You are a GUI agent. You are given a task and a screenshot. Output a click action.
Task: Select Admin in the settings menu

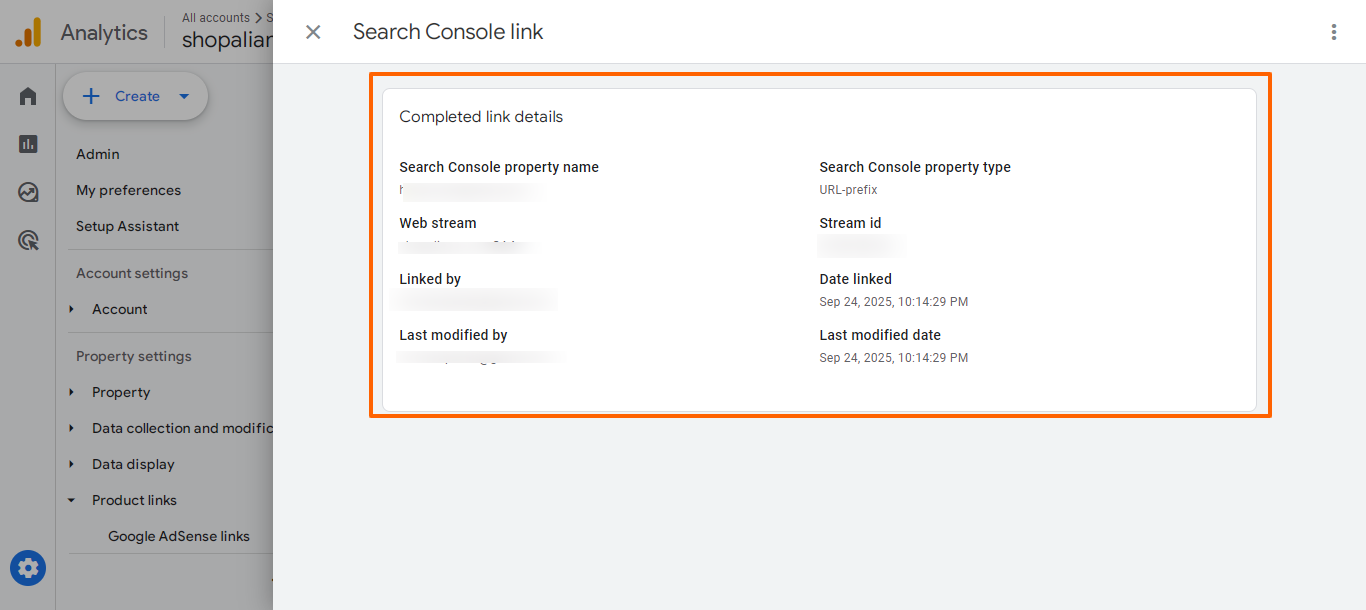(x=98, y=154)
